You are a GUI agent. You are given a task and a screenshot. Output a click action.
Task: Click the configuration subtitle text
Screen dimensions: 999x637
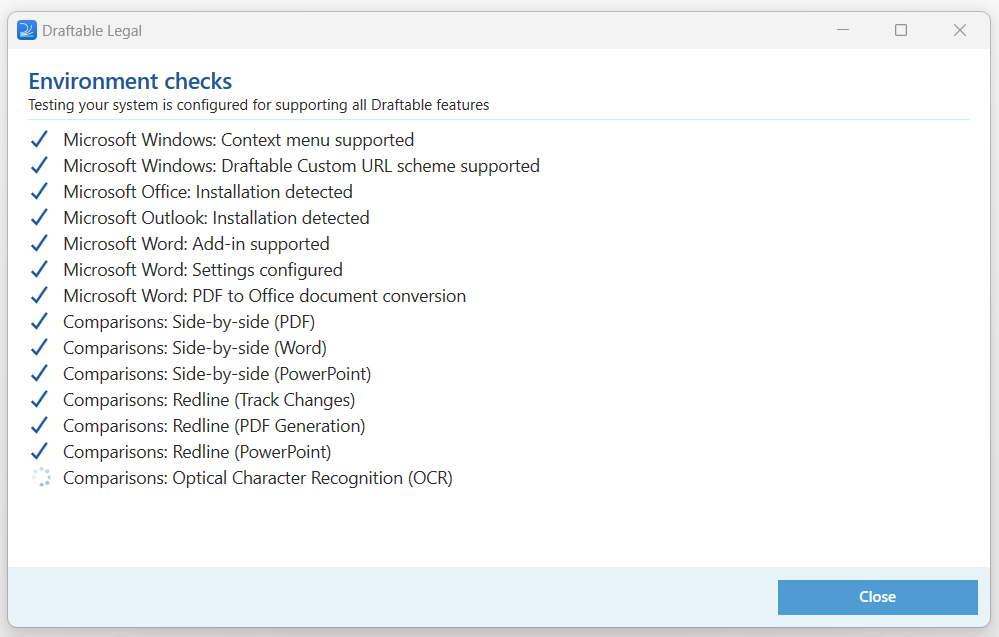260,104
